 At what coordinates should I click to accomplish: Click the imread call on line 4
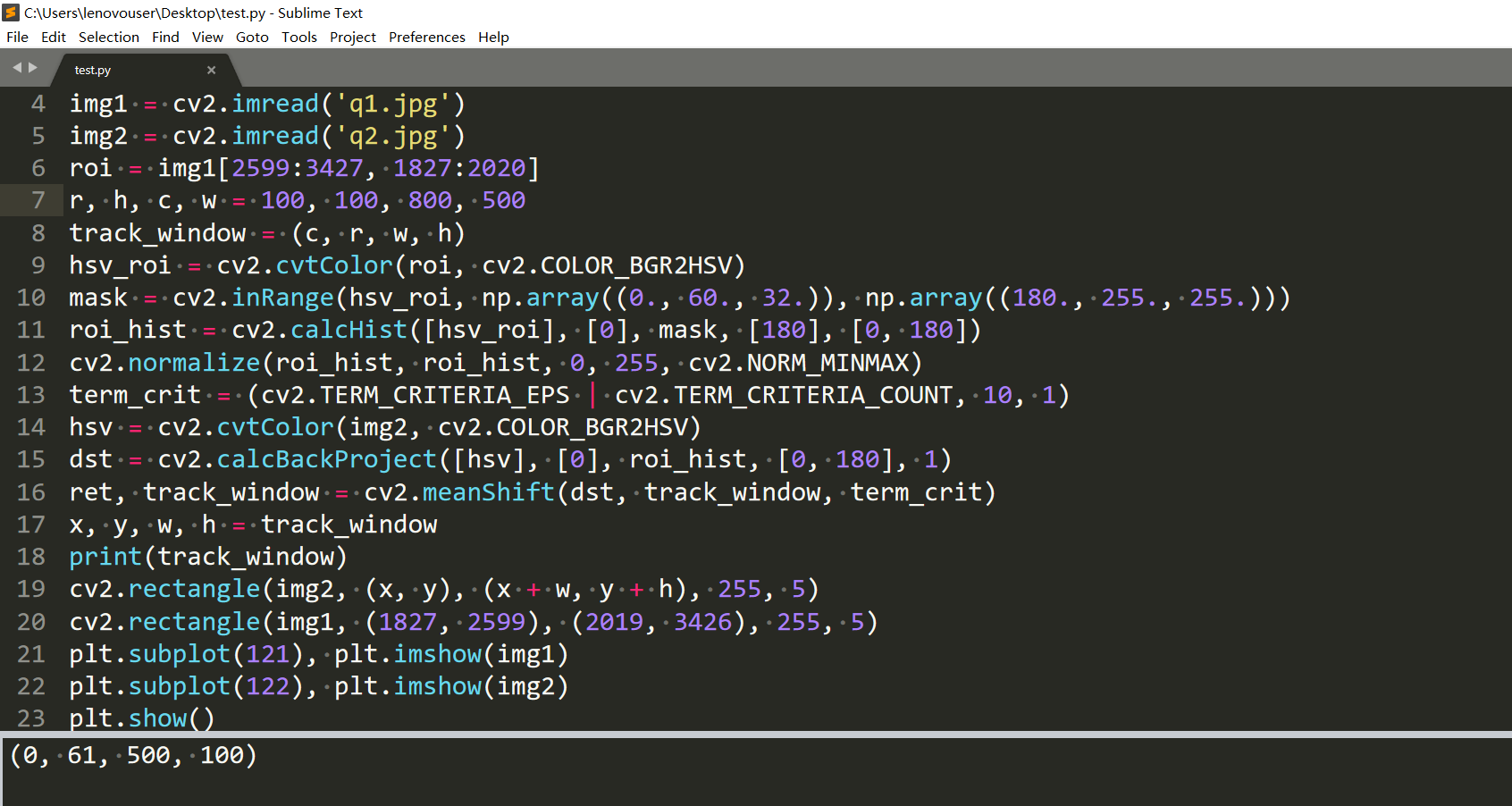(275, 104)
